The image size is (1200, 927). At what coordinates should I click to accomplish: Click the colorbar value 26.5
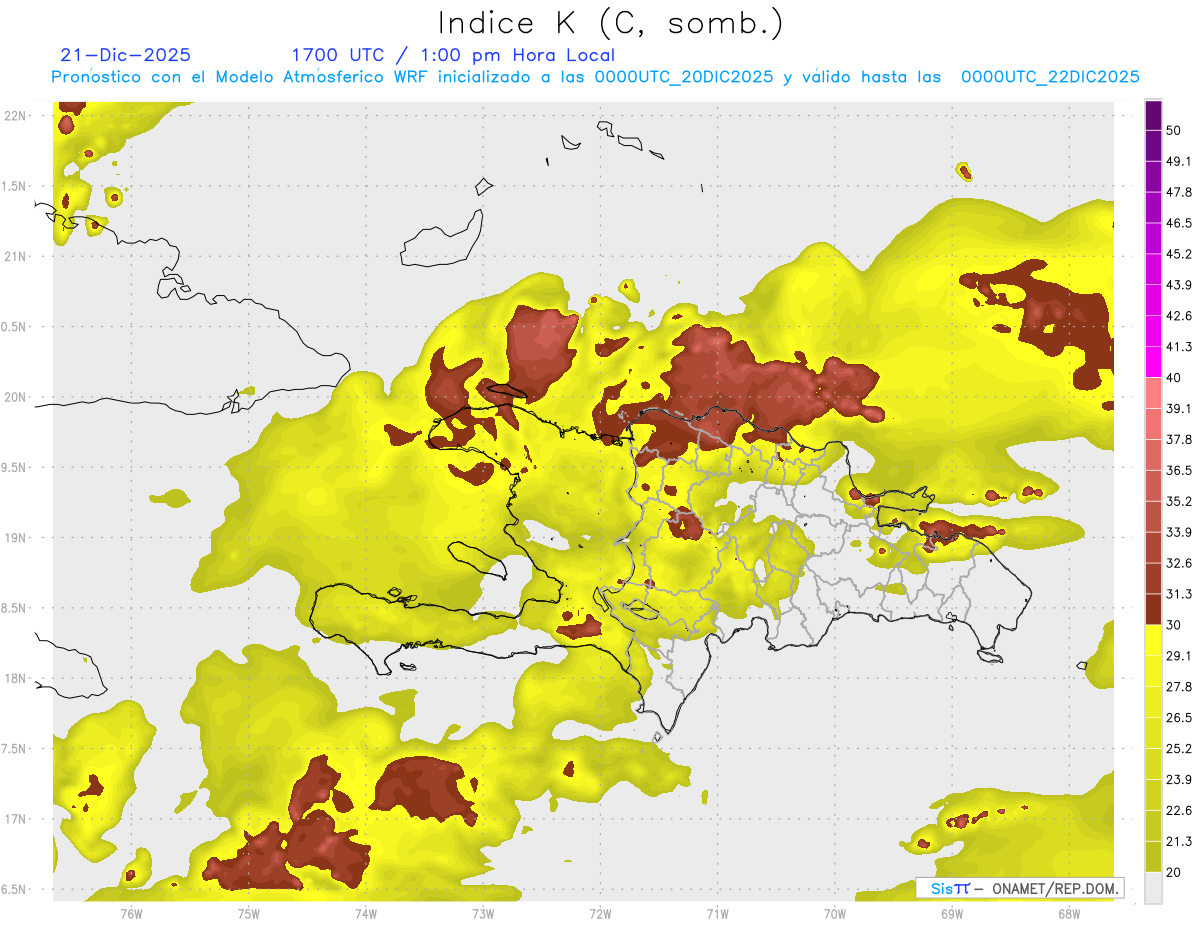(x=1178, y=718)
